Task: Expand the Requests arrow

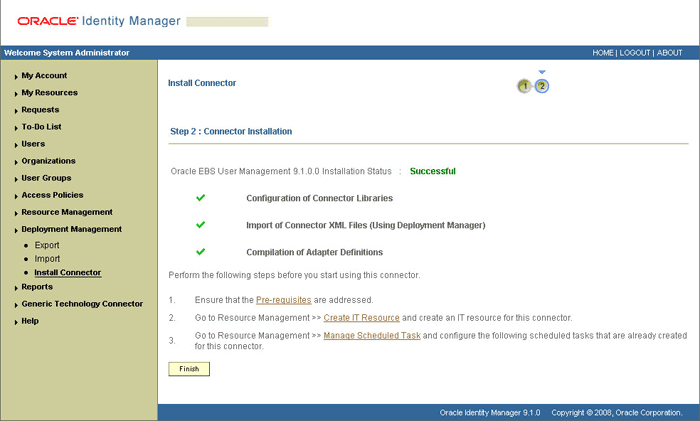Action: (x=16, y=110)
